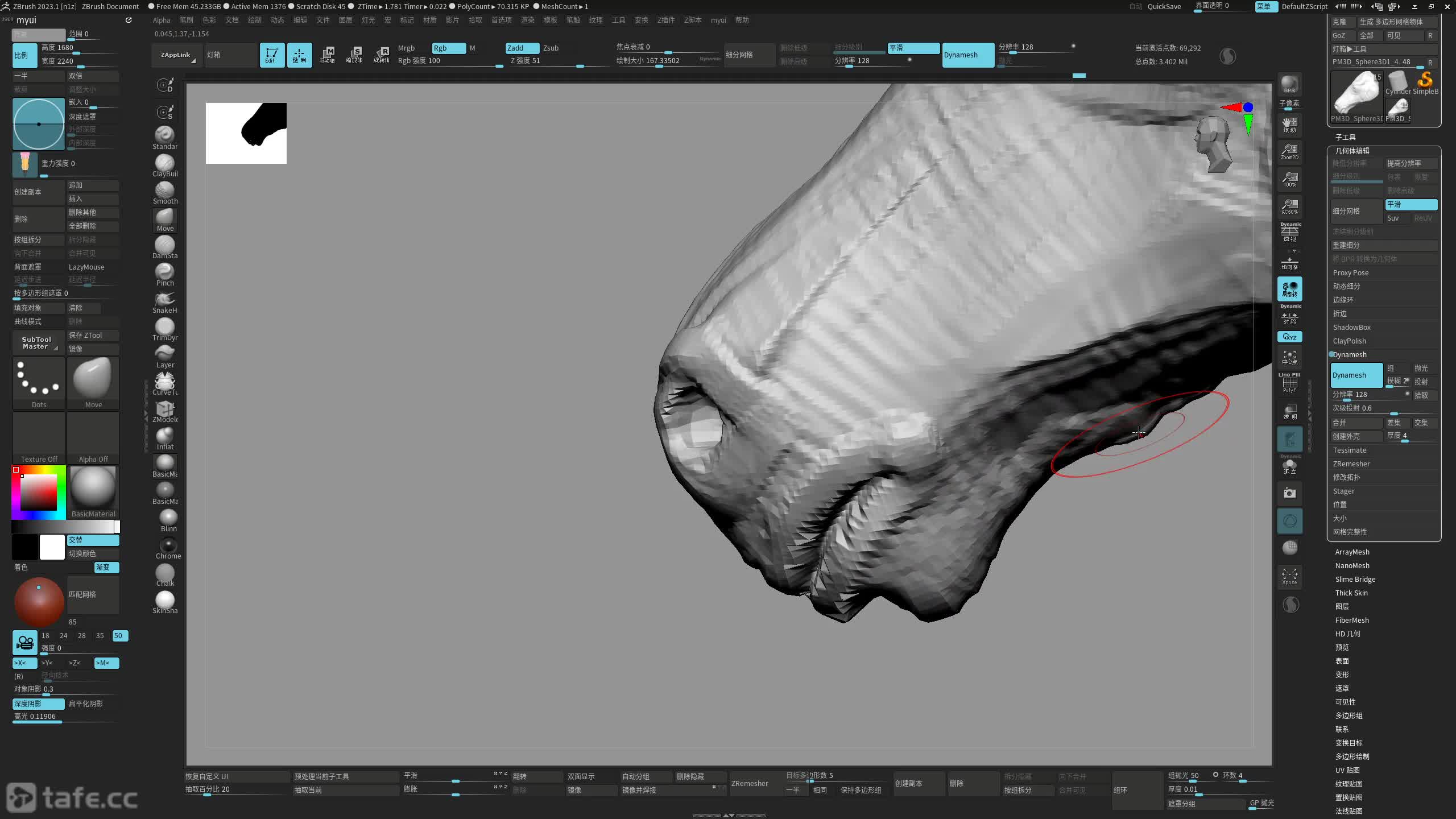Viewport: 1456px width, 819px height.
Task: Expand the ArrayMesh section
Action: point(1352,552)
